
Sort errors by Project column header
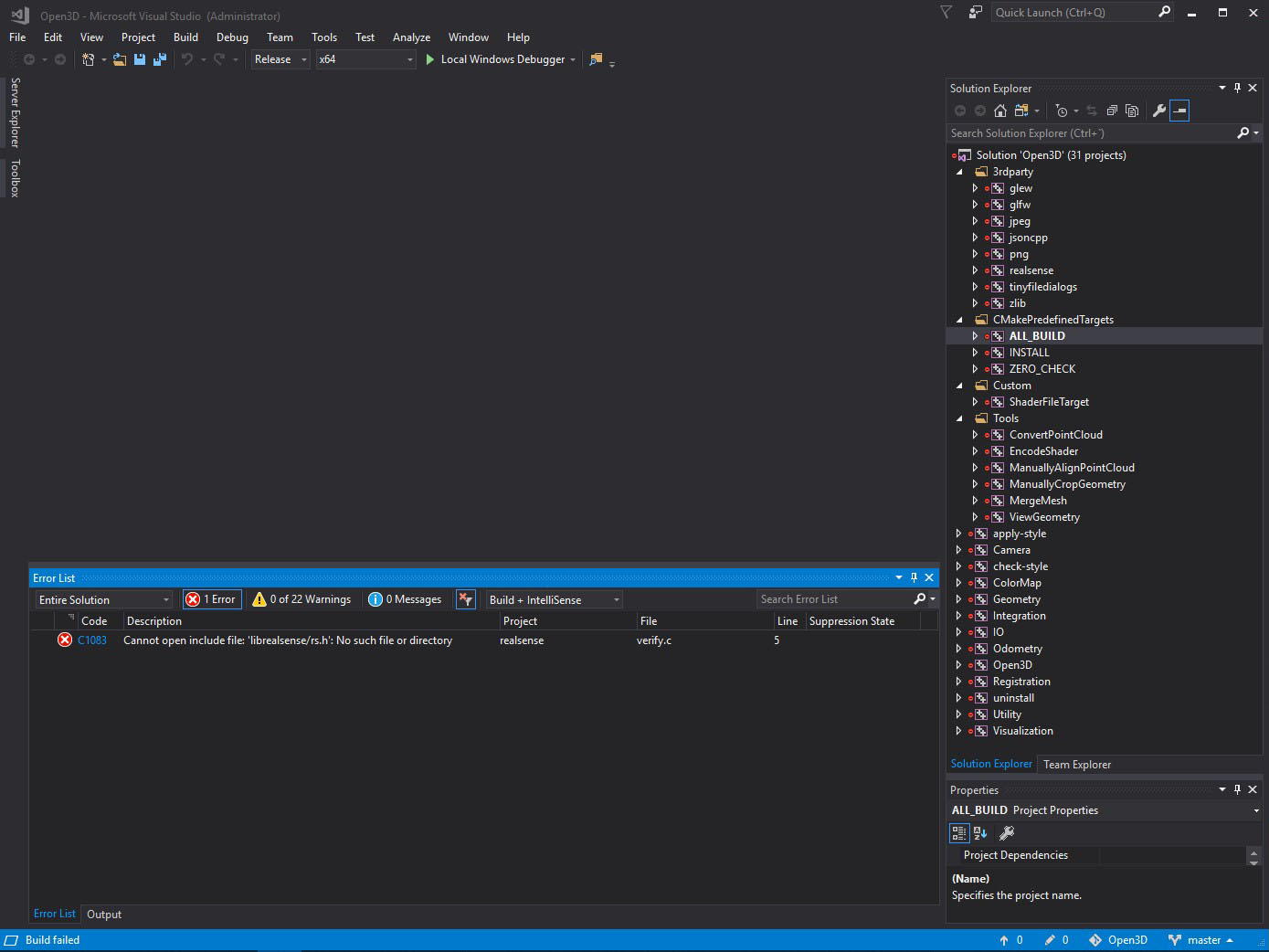pyautogui.click(x=566, y=621)
